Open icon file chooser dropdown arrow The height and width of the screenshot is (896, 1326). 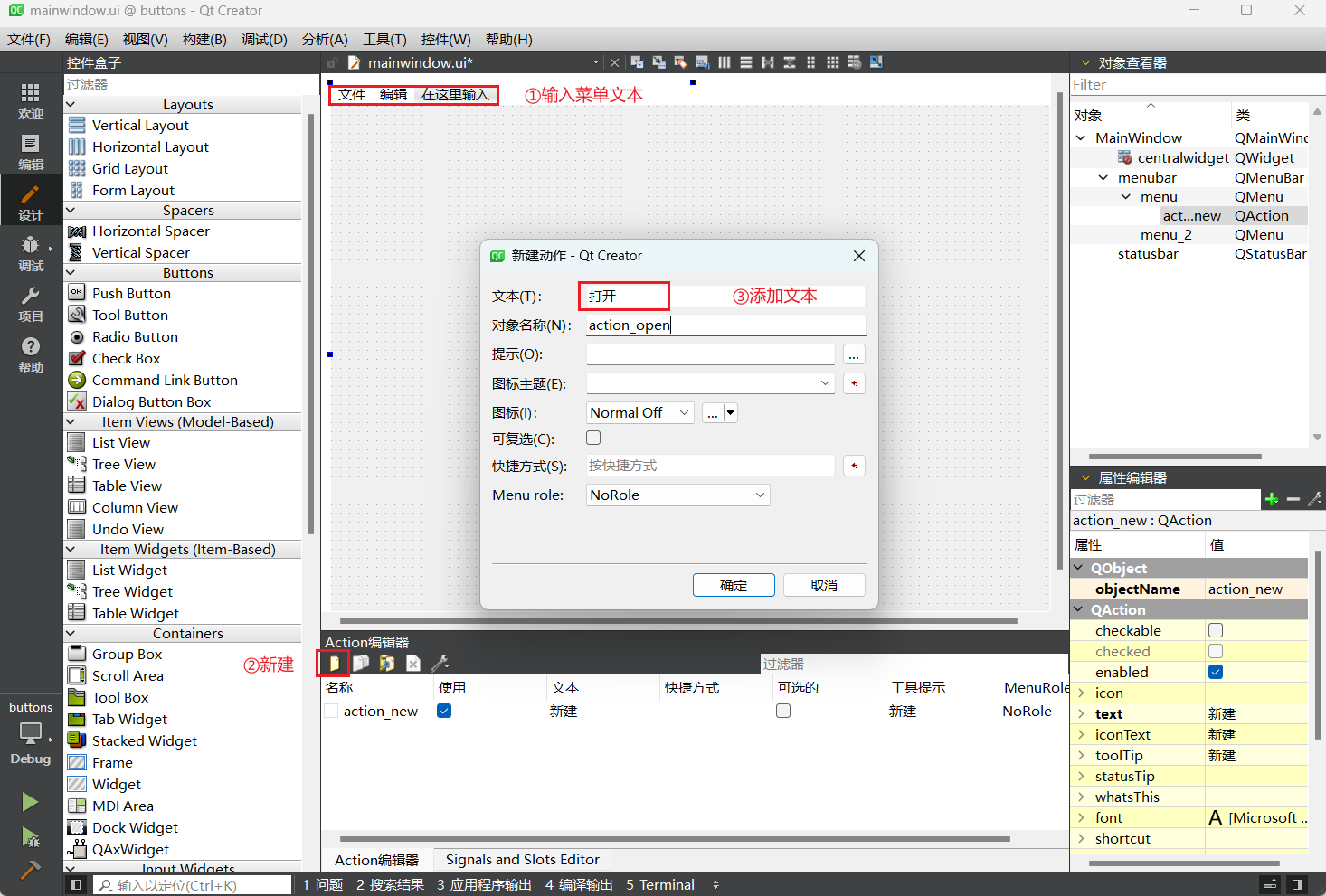(731, 413)
